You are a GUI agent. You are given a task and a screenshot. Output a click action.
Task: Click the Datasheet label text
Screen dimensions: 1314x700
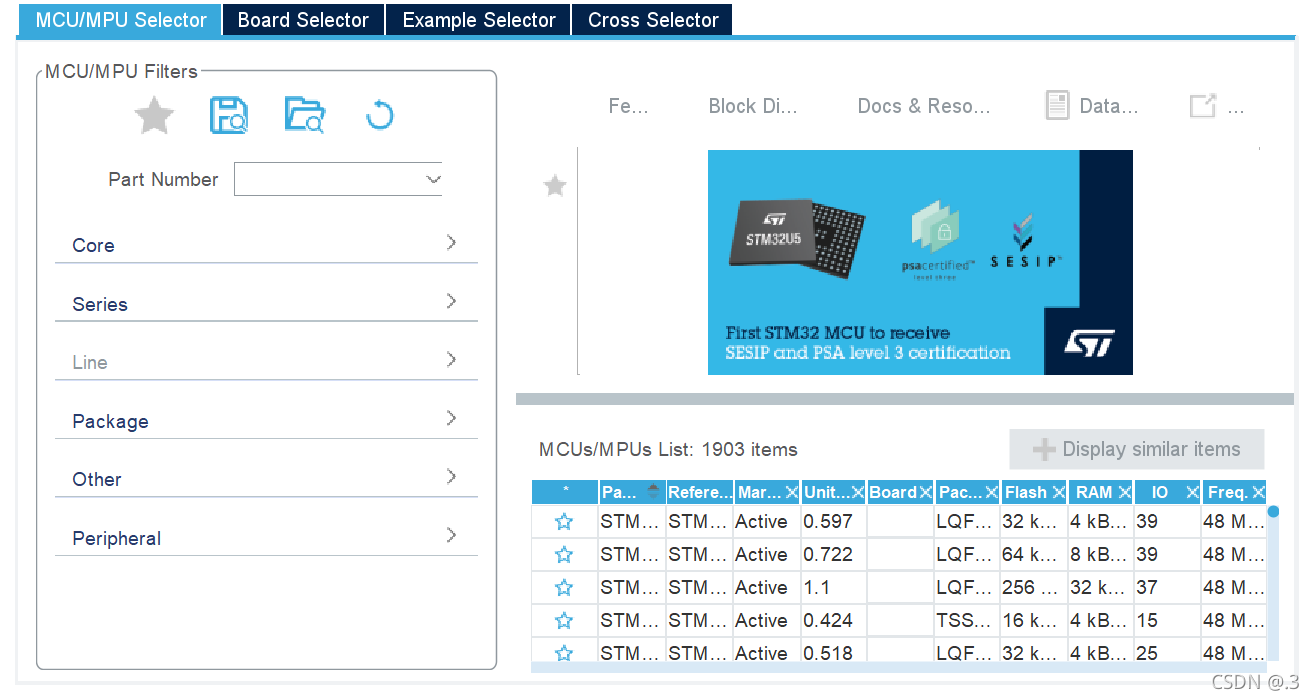[1109, 106]
